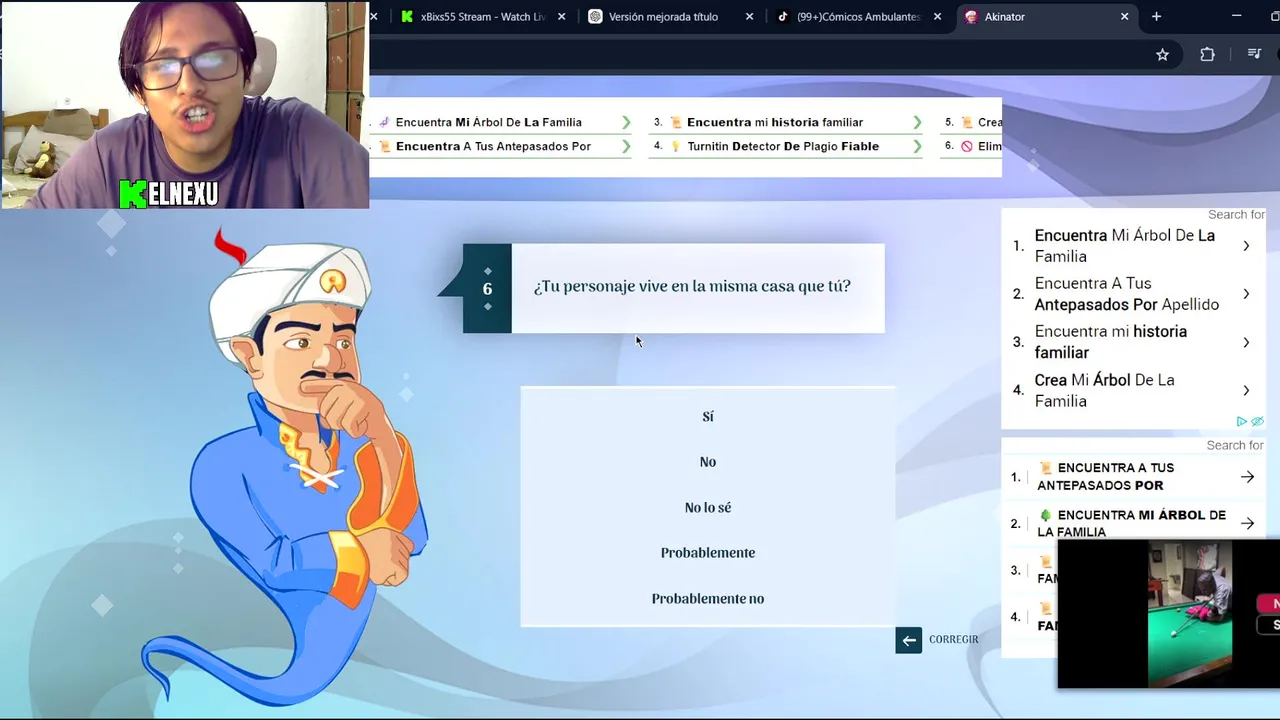Click chevron for sidebar item 3 historia familiar
Viewport: 1280px width, 720px height.
pos(1246,342)
